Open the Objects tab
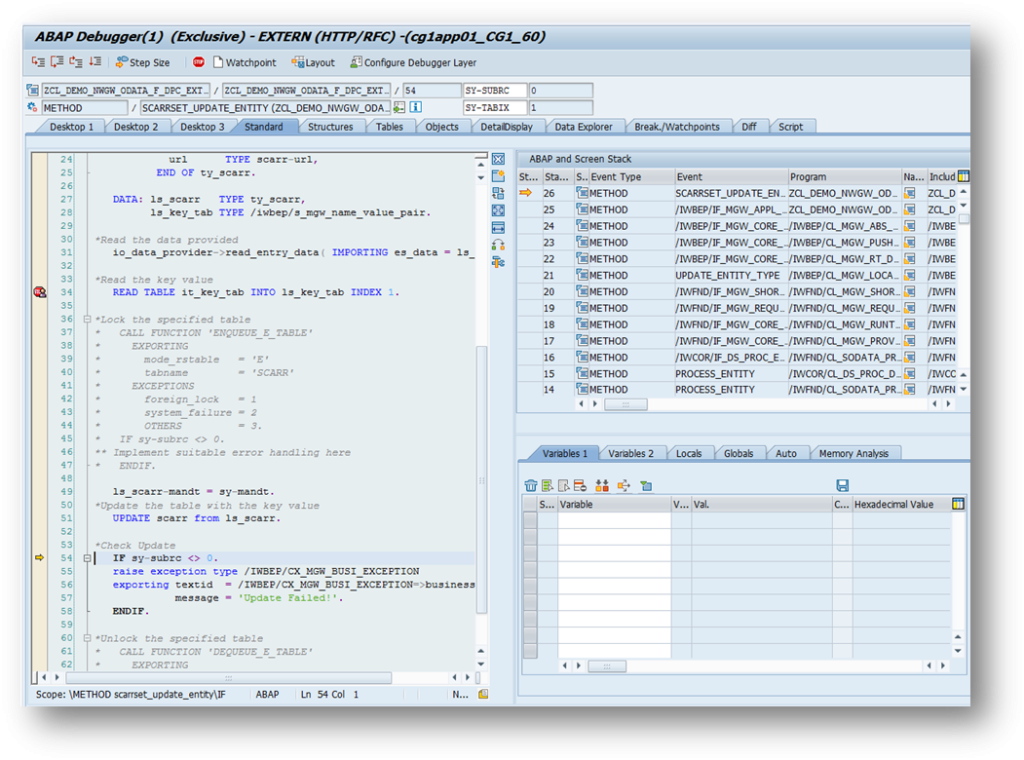This screenshot has height=760, width=1024. click(x=442, y=127)
